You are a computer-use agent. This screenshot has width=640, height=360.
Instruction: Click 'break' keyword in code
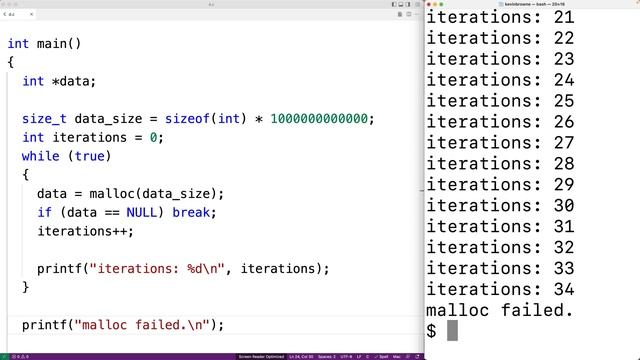pyautogui.click(x=191, y=213)
